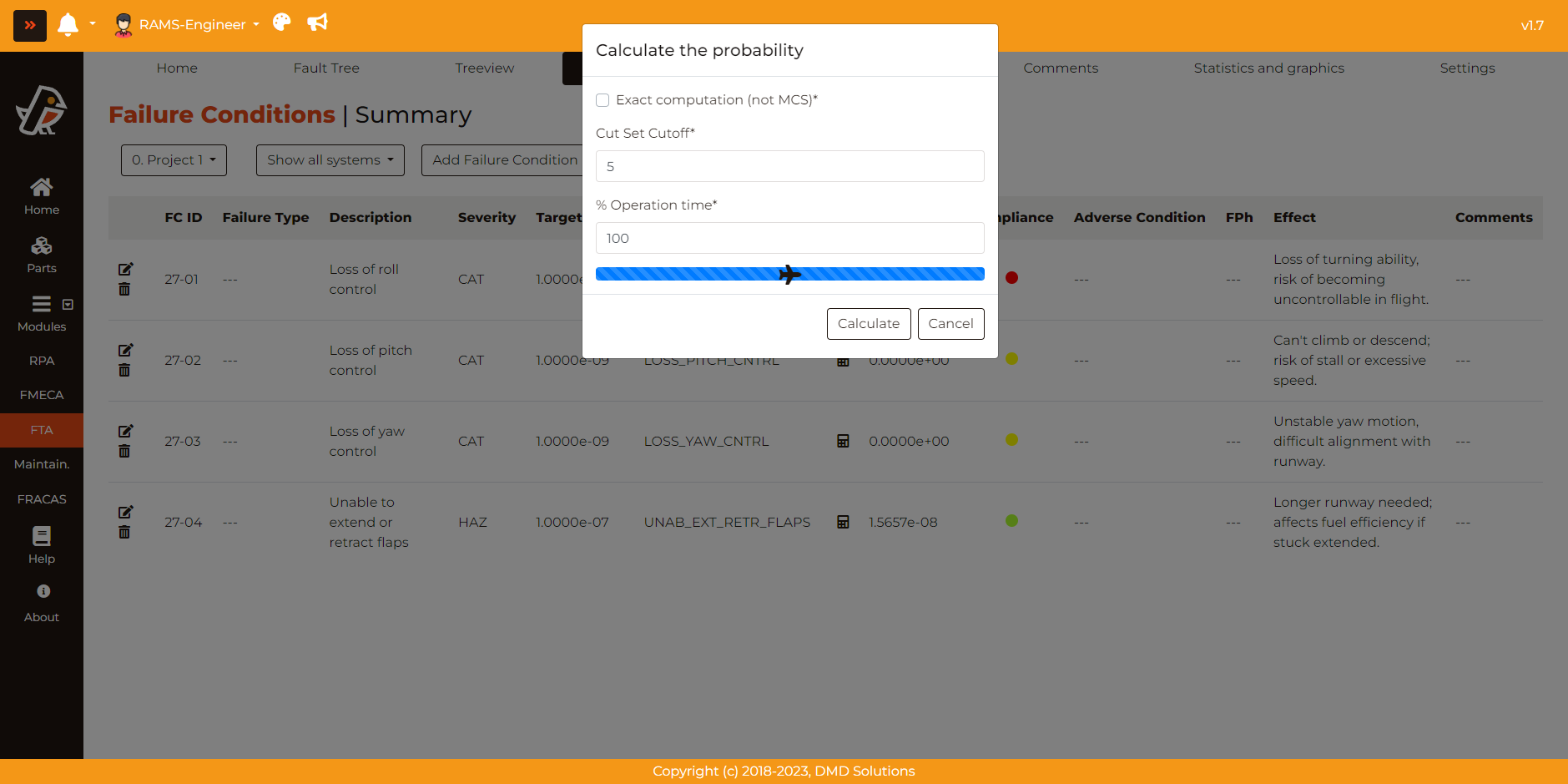Expand the sidebar with the double-arrow button
This screenshot has height=784, width=1568.
click(30, 25)
